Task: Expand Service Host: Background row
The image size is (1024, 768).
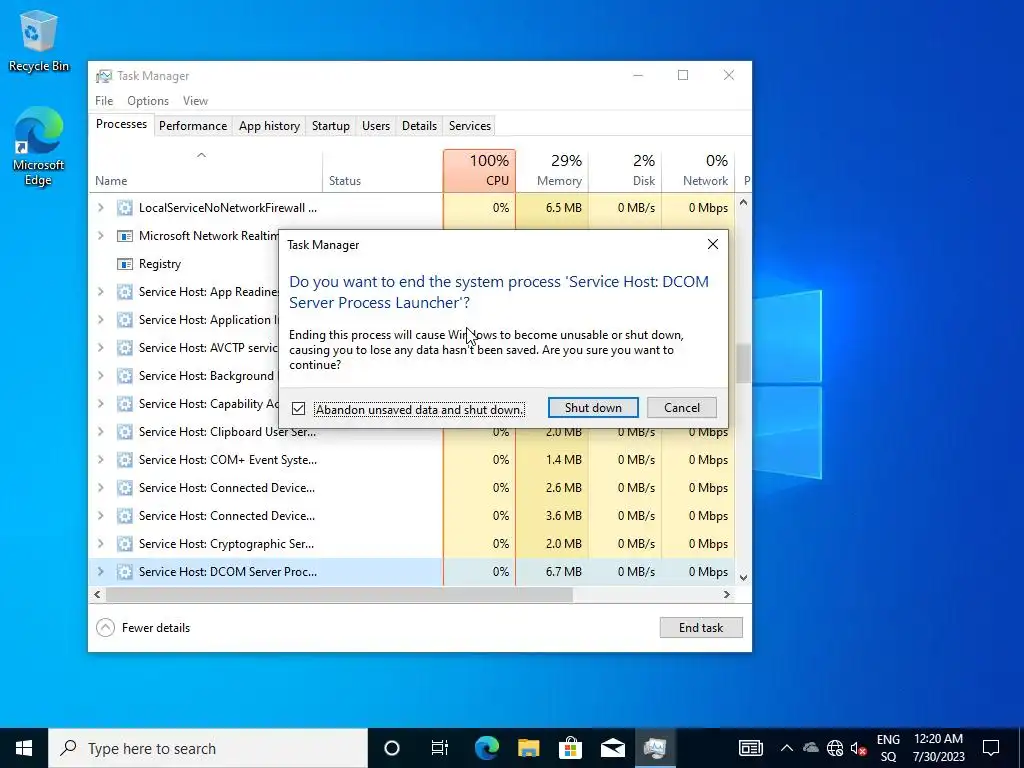Action: [x=101, y=376]
